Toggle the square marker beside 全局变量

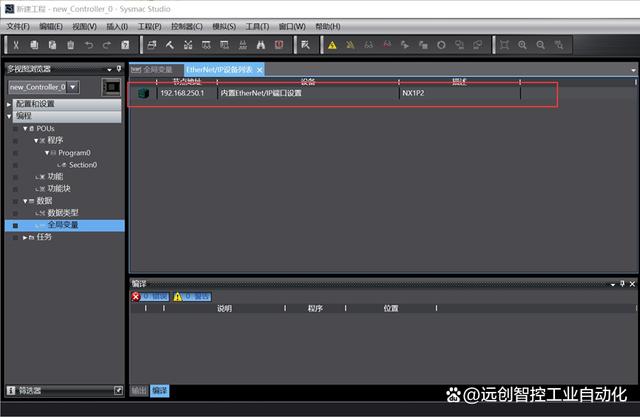coord(16,225)
